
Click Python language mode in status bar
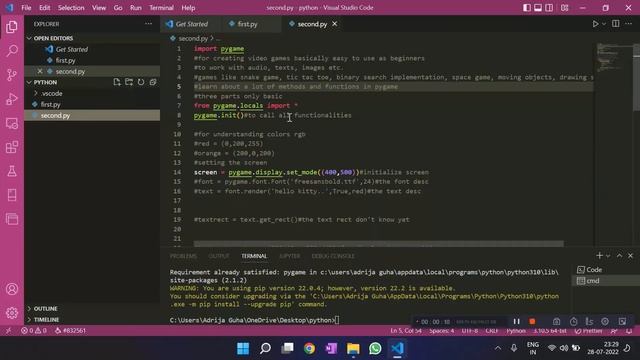516,331
